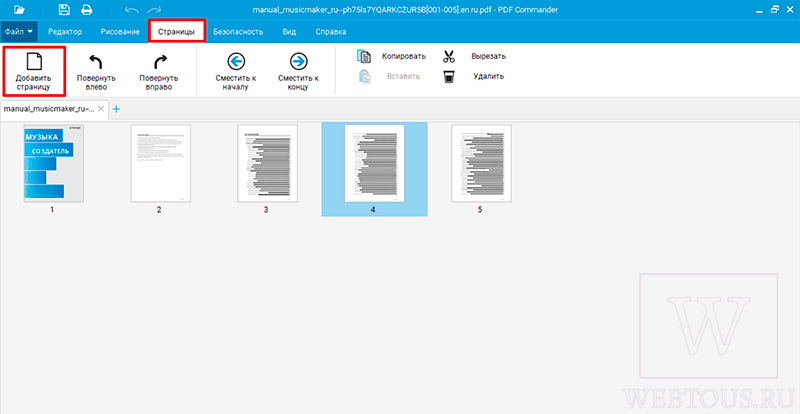Click the Удалить label
This screenshot has height=414, width=800.
pos(488,77)
